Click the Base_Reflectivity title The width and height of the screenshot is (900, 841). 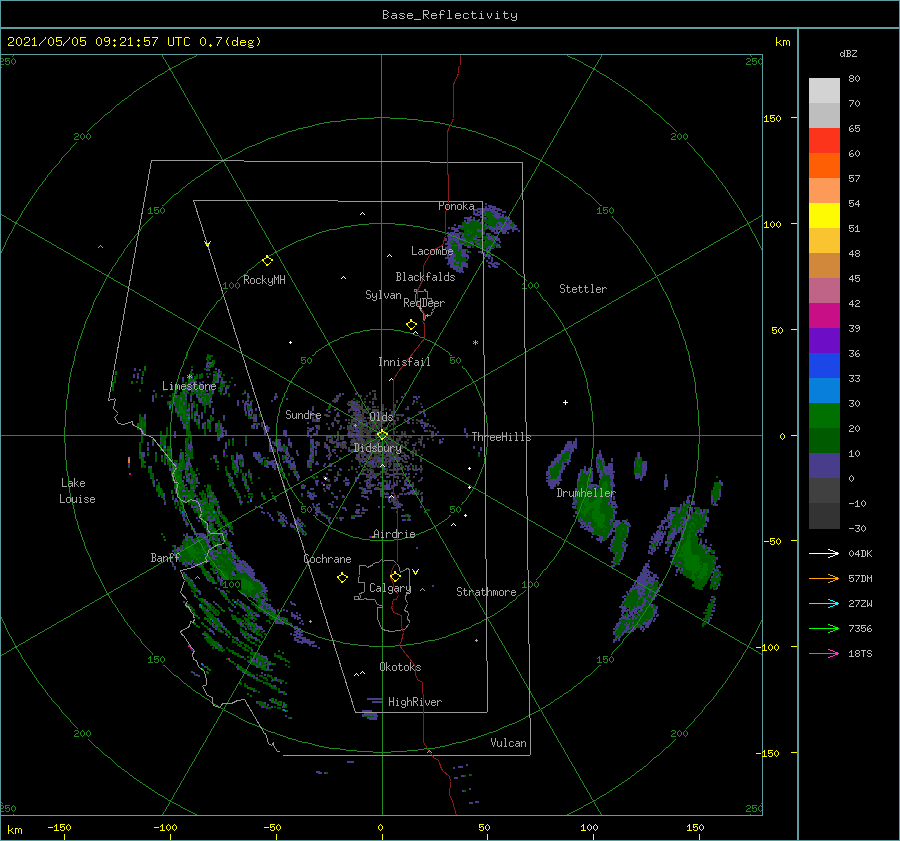tap(450, 15)
